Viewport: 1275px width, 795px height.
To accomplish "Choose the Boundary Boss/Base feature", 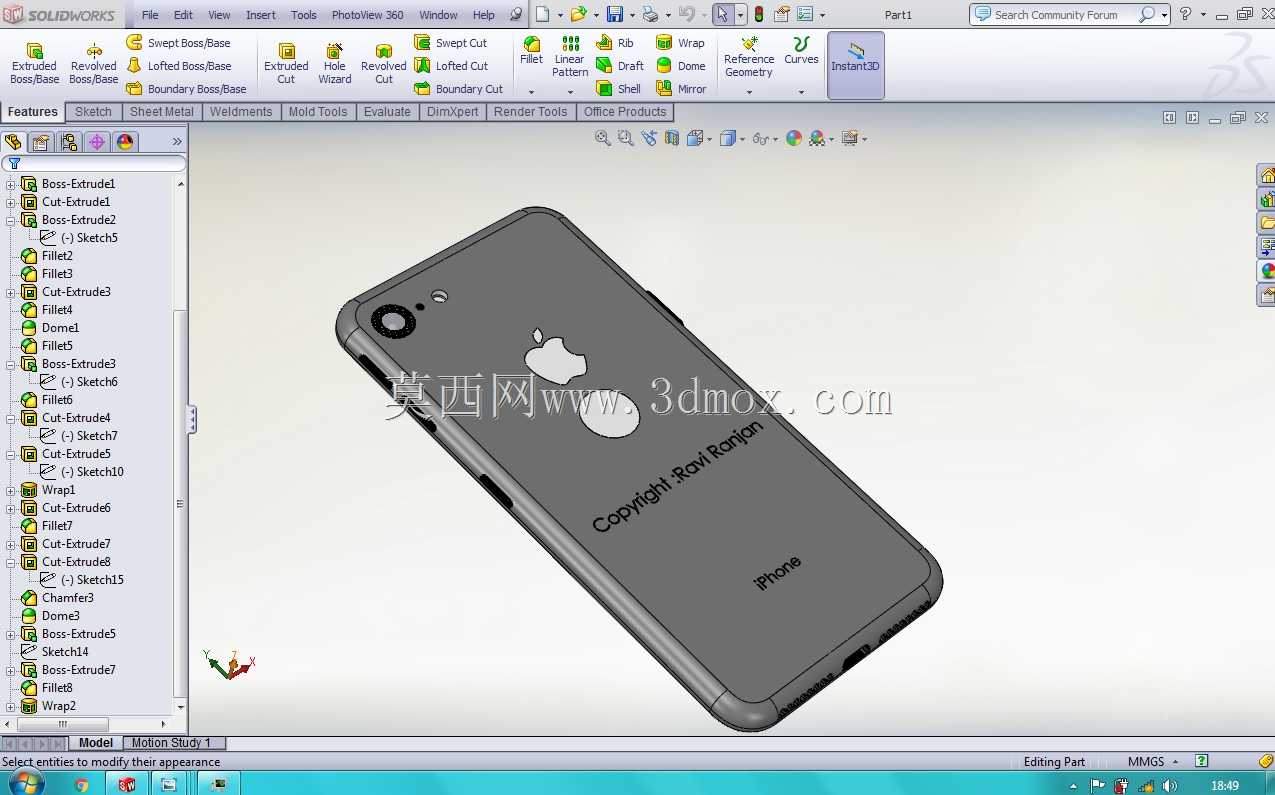I will pos(186,89).
